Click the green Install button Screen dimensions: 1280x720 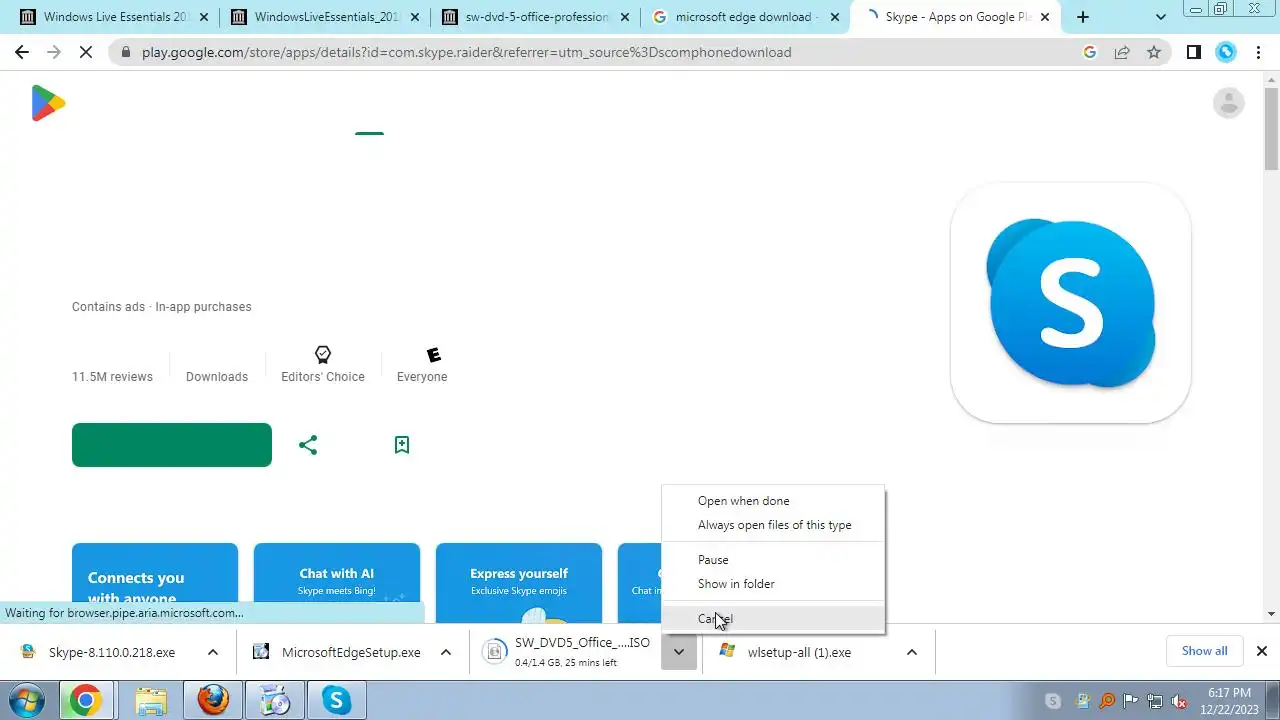point(172,445)
